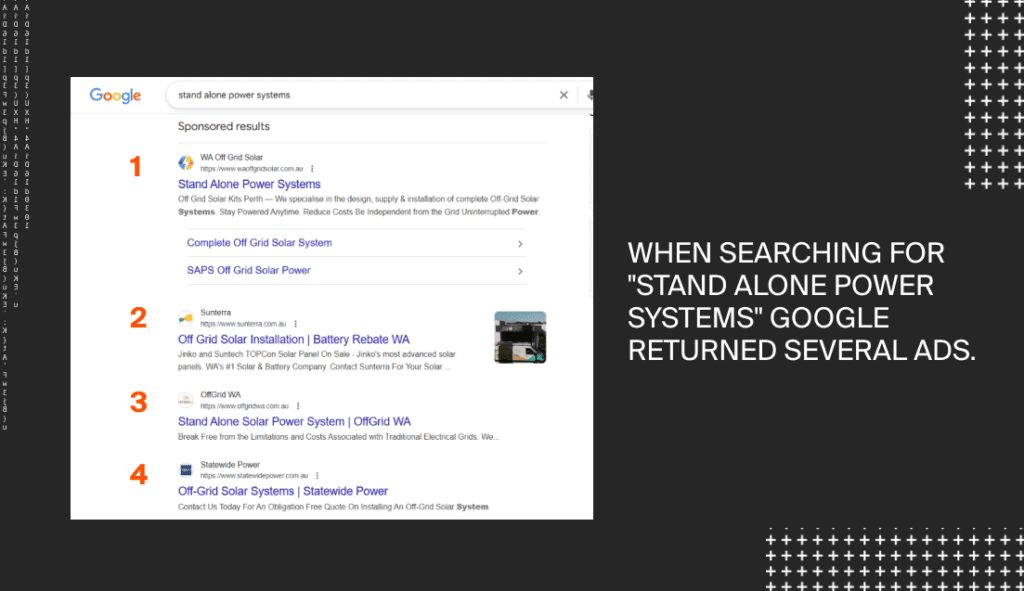Expand chevron beside Complete Off Grid Solar System
Viewport: 1024px width, 591px height.
pos(520,244)
